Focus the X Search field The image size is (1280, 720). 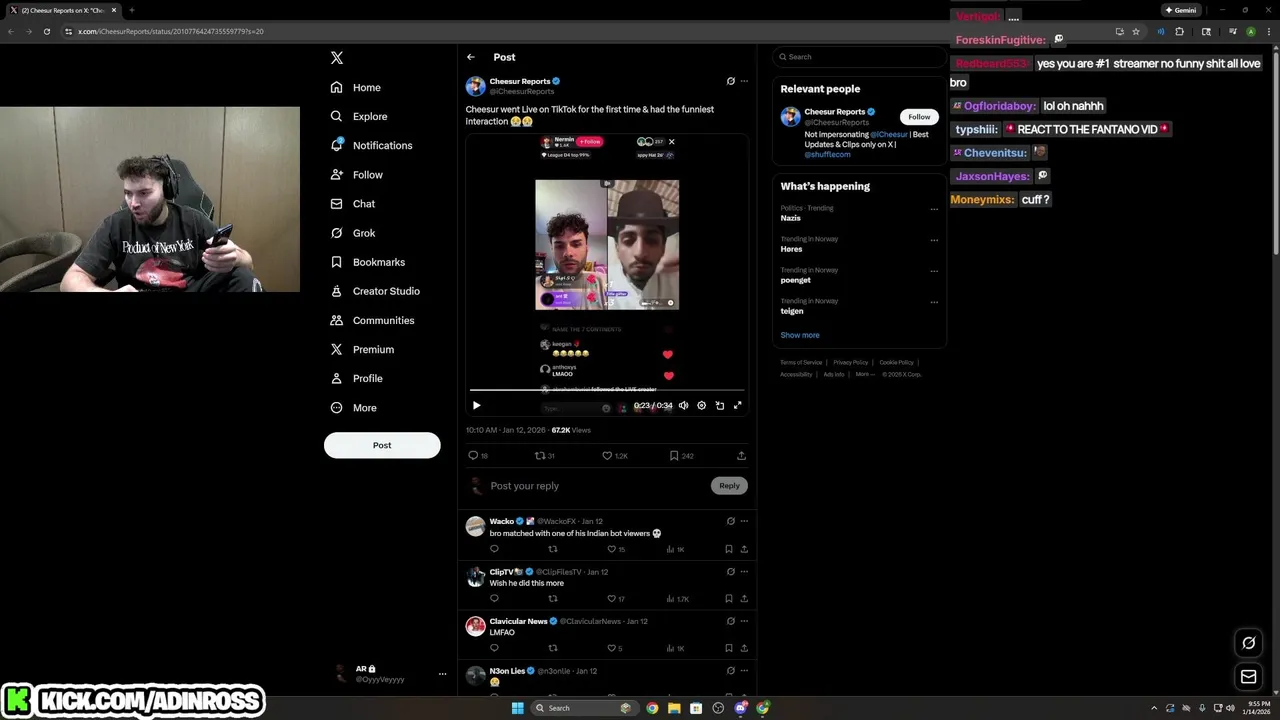[x=859, y=57]
